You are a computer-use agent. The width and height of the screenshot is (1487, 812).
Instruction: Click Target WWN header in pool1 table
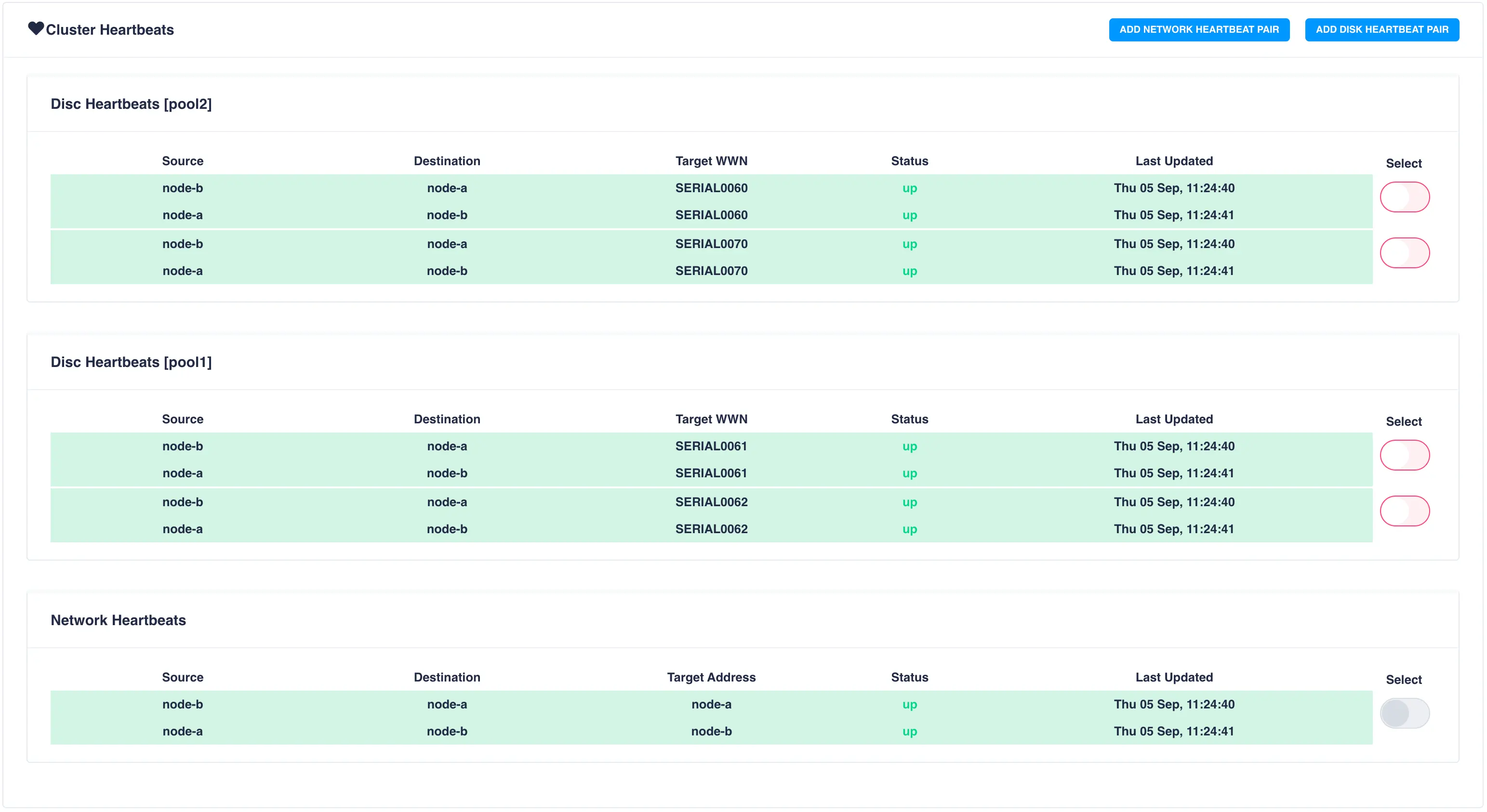[711, 419]
